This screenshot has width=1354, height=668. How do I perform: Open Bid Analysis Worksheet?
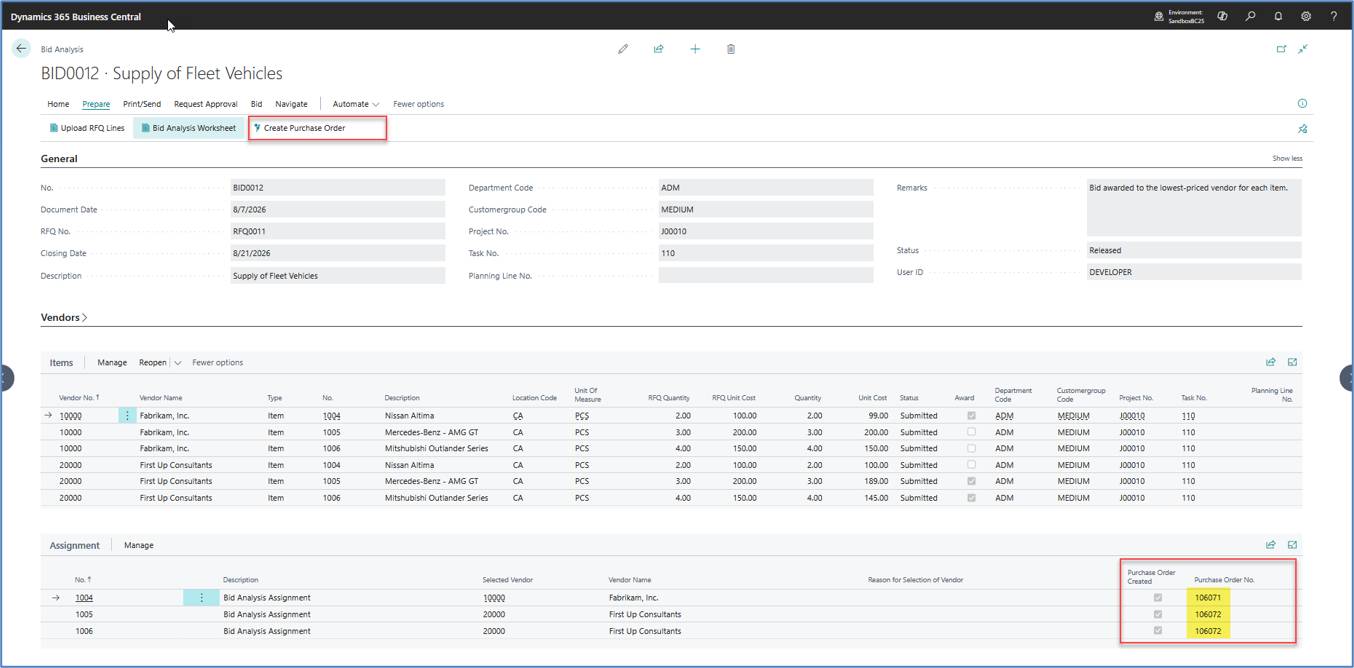pos(188,128)
